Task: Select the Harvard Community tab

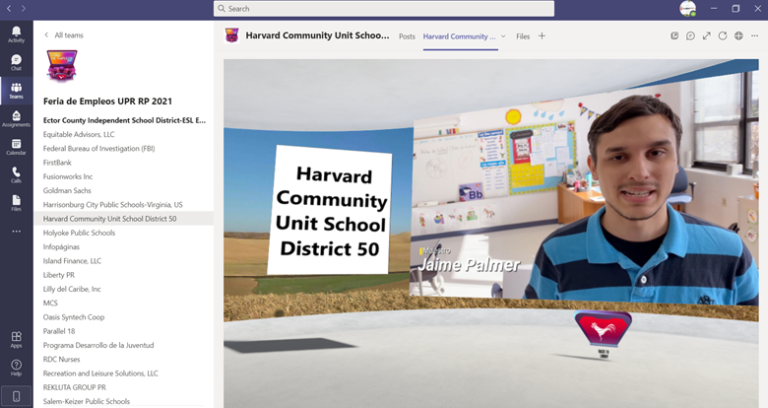Action: [459, 36]
